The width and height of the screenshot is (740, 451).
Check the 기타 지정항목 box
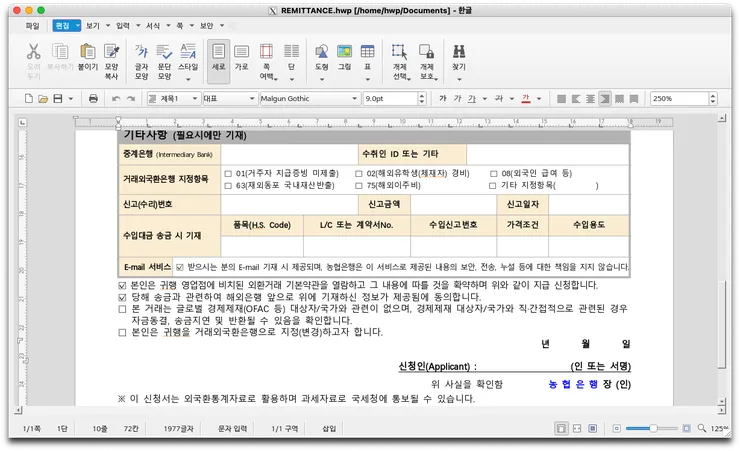493,186
